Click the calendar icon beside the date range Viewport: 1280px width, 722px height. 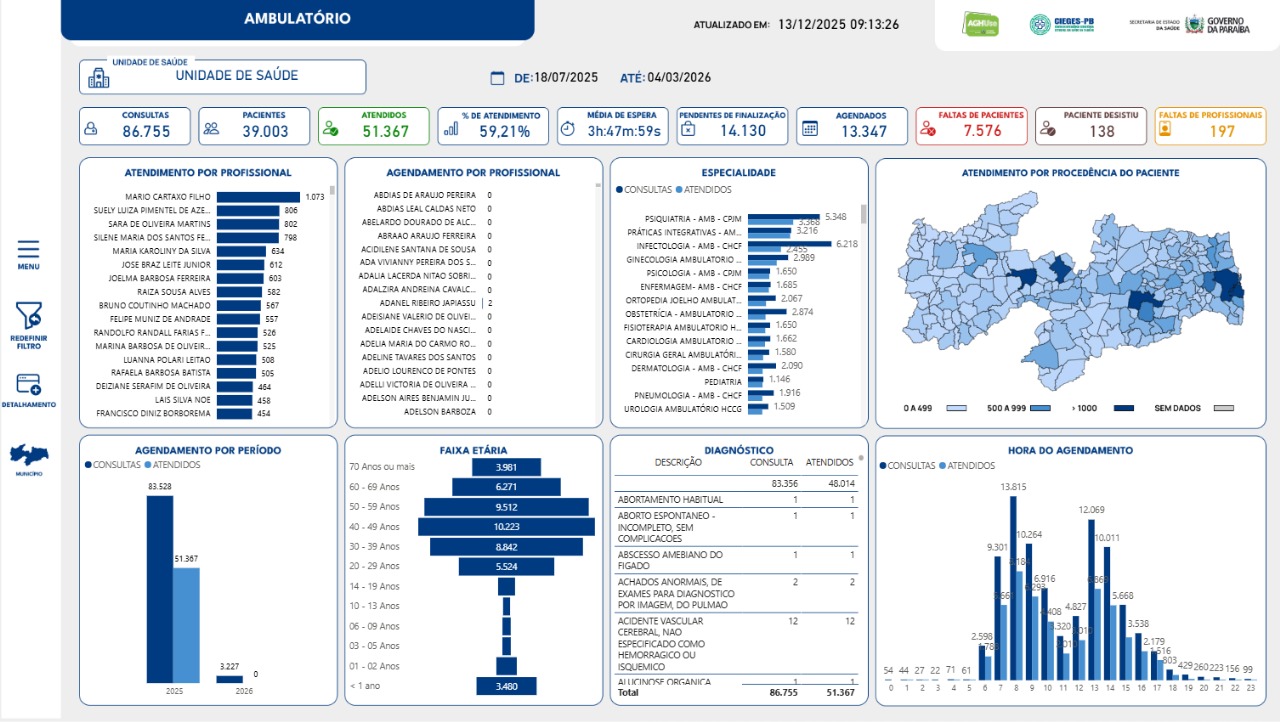click(x=497, y=78)
